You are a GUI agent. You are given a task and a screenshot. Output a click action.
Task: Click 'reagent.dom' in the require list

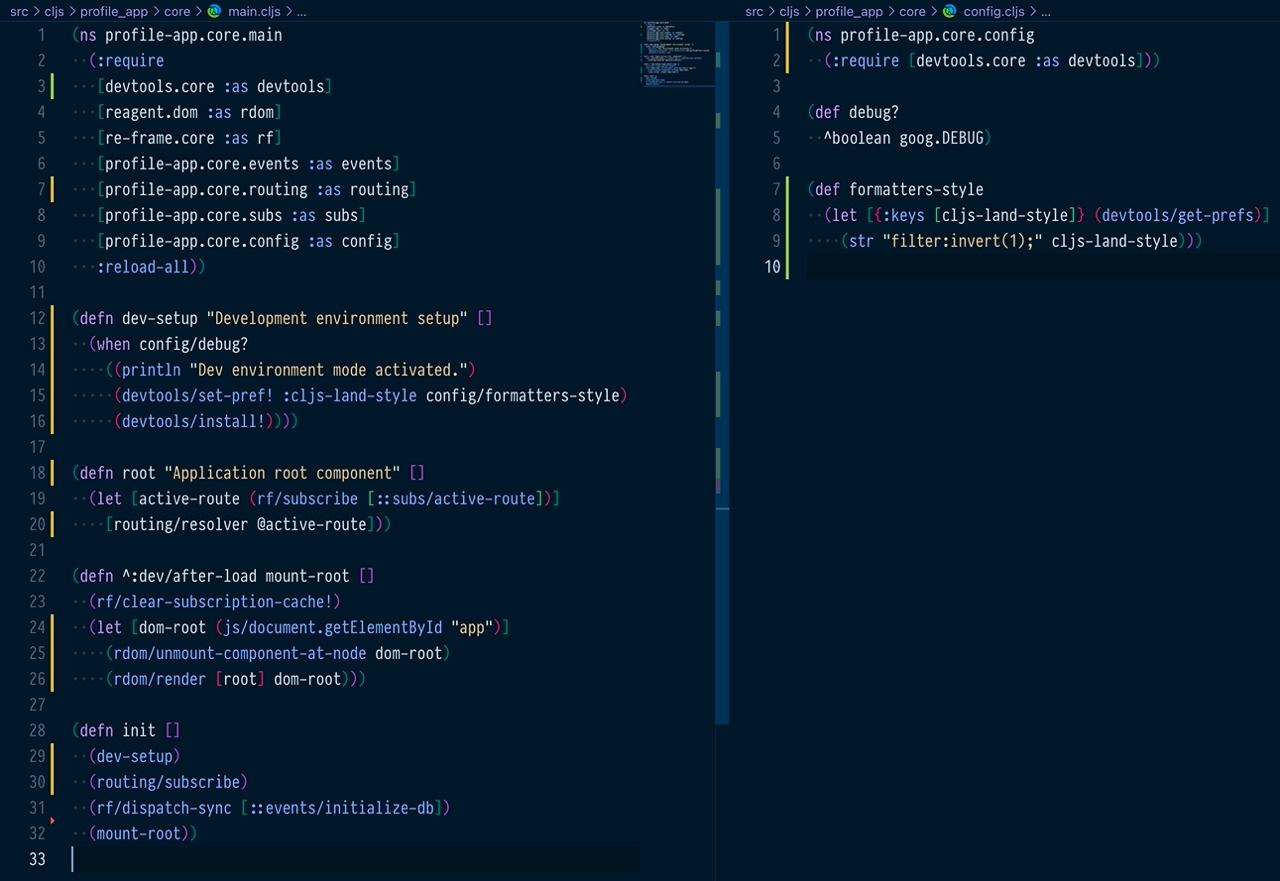click(151, 112)
